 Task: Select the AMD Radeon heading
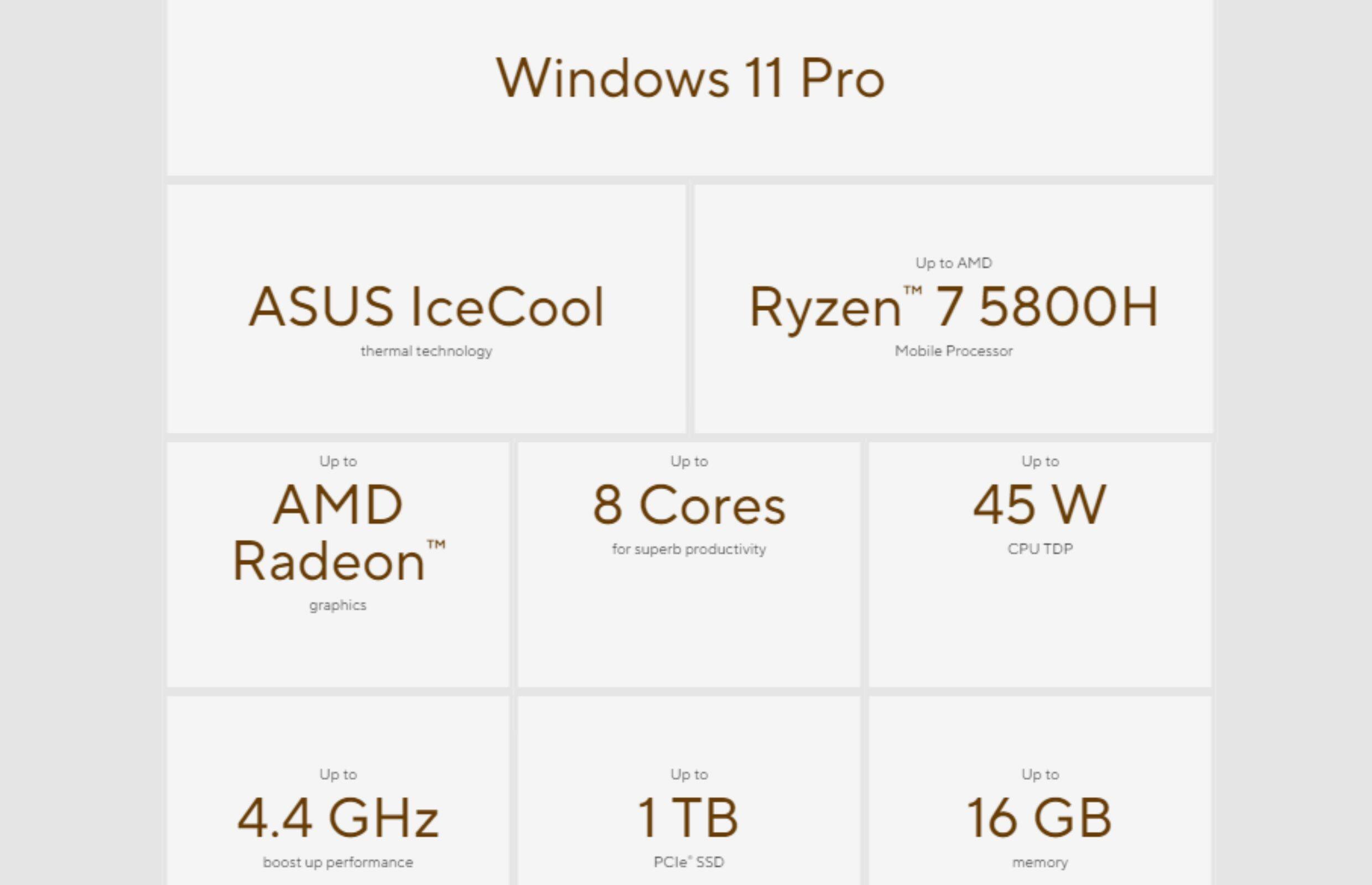(338, 533)
